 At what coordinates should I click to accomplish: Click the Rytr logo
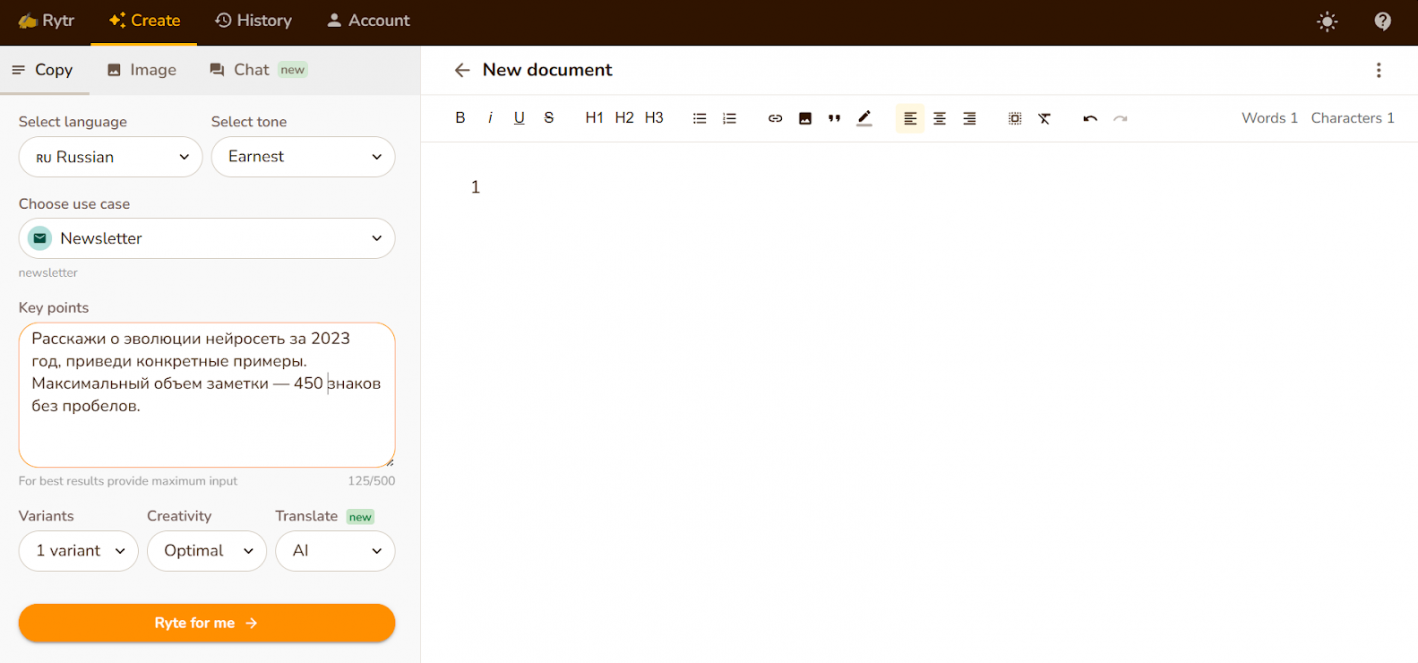(46, 20)
